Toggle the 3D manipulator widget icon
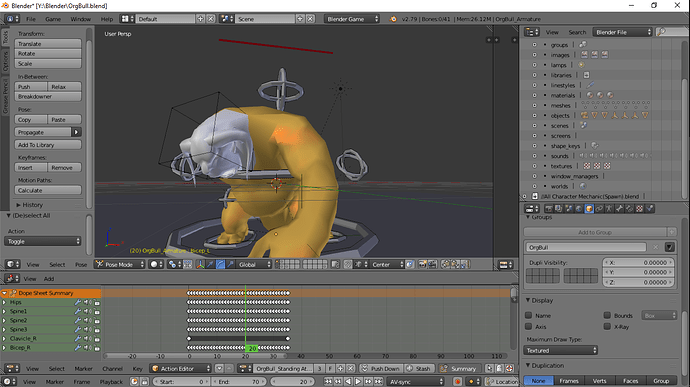 (200, 264)
